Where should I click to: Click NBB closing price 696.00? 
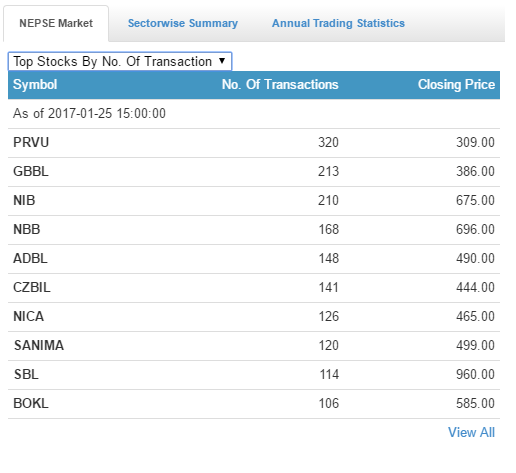coord(475,230)
